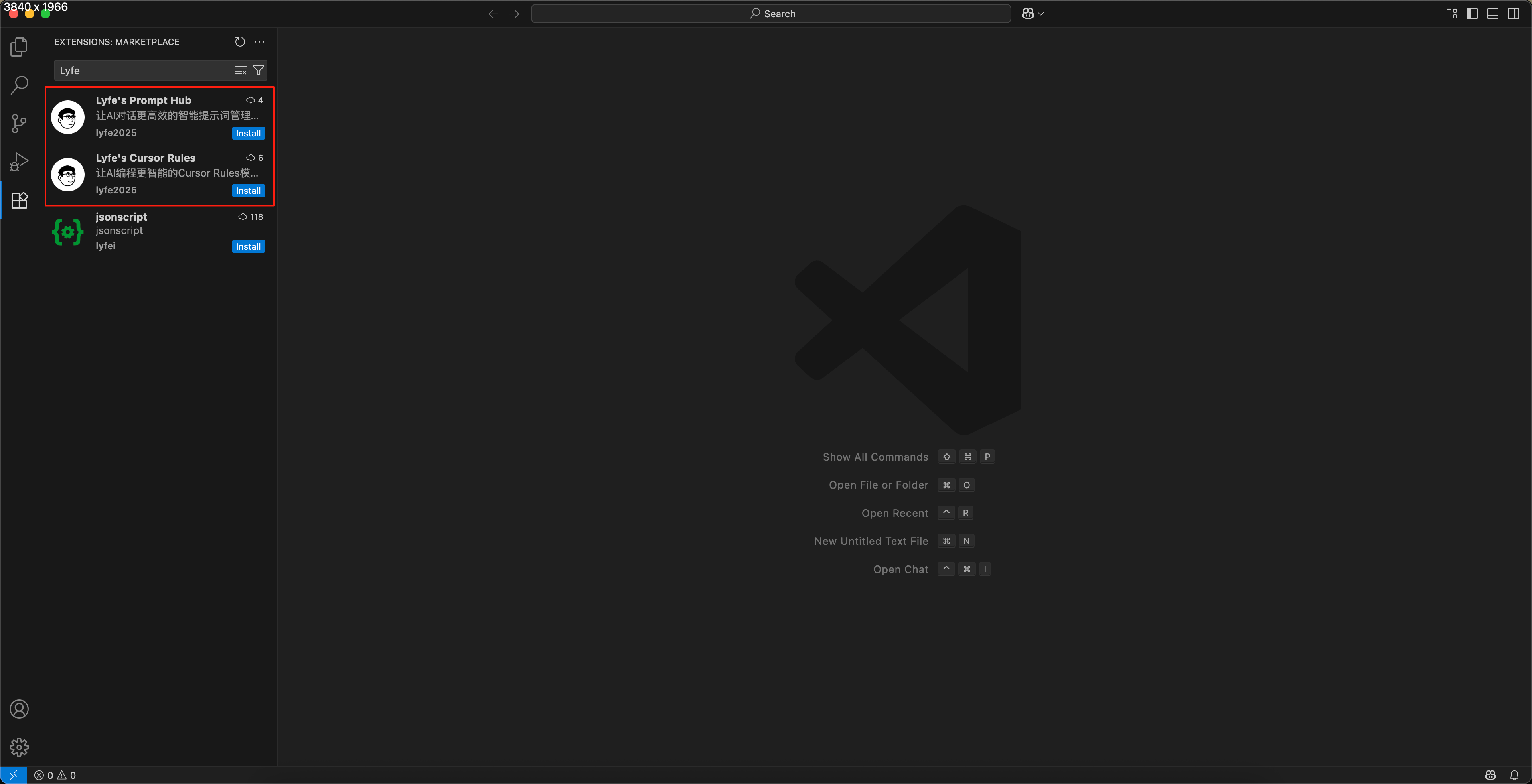Open the Copilot chat dropdown arrow
The image size is (1532, 784).
click(1041, 14)
